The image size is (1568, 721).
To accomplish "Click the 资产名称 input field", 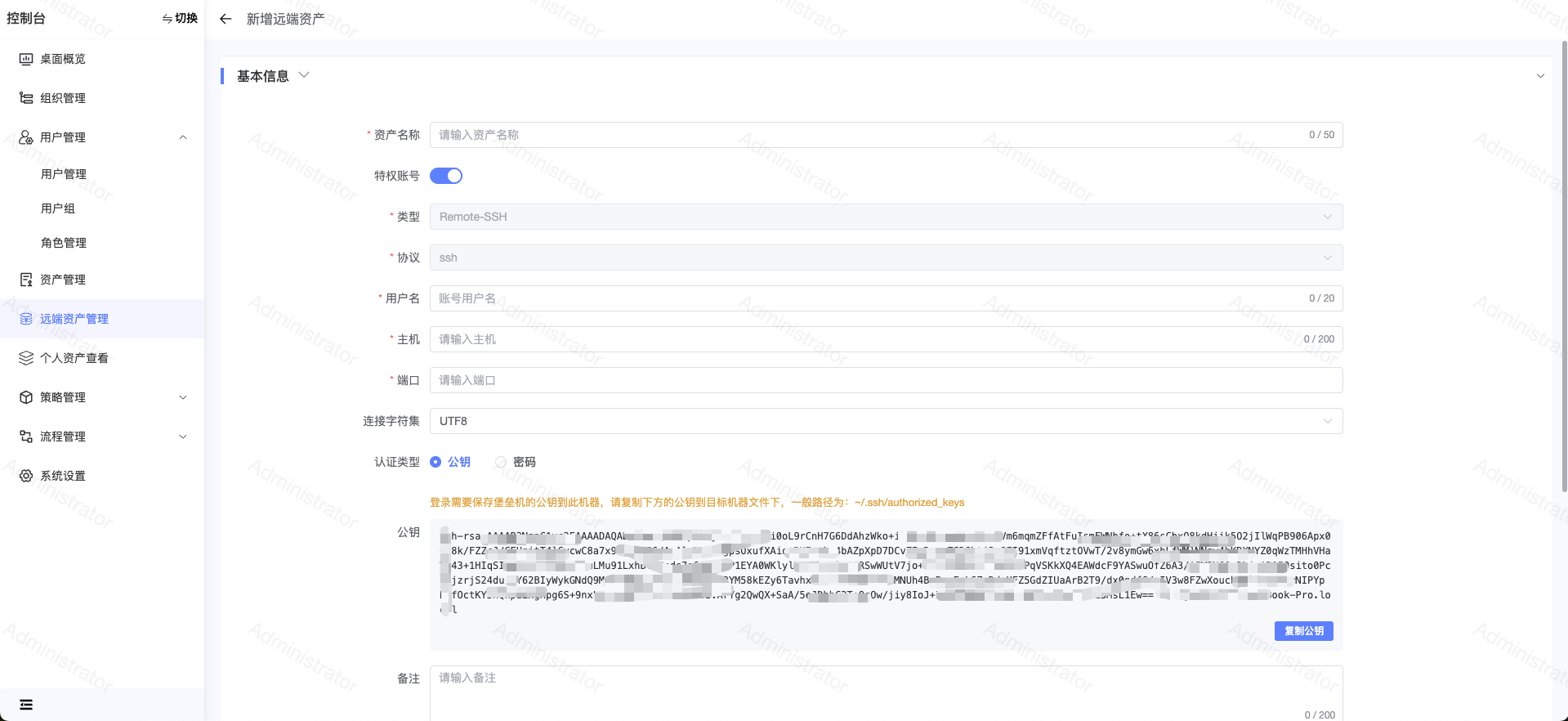I will coord(886,135).
